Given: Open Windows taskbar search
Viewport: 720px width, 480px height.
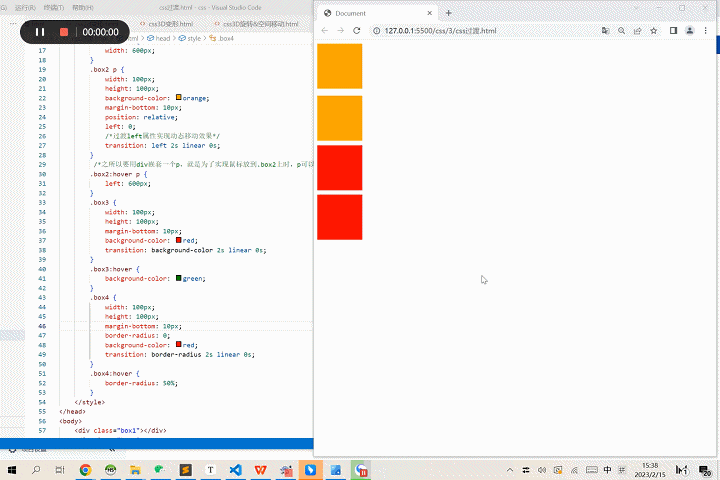Looking at the screenshot, I should [36, 470].
